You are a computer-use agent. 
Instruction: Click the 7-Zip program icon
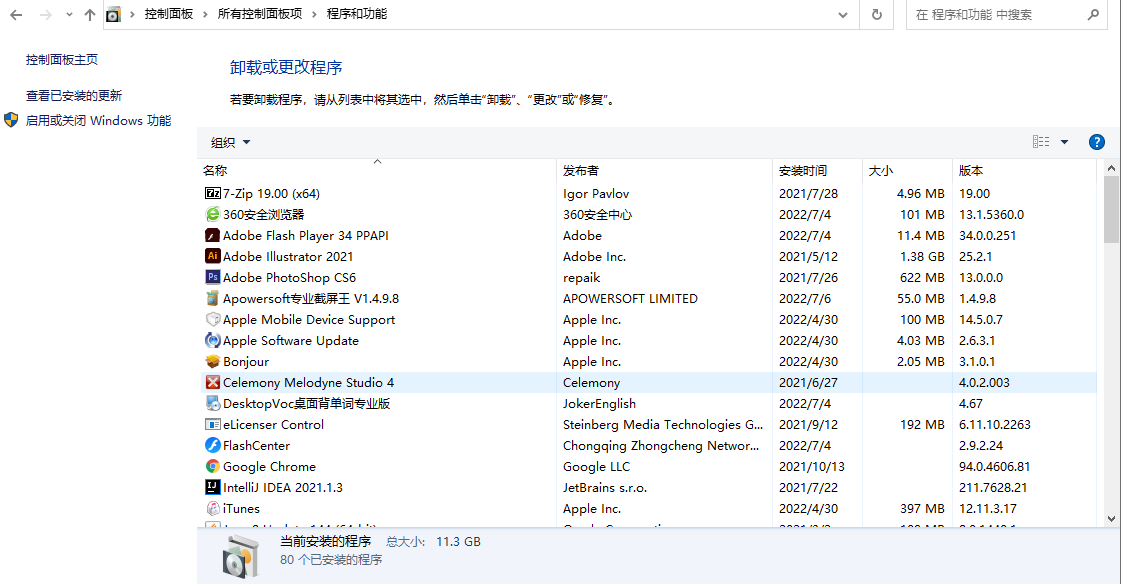(212, 193)
